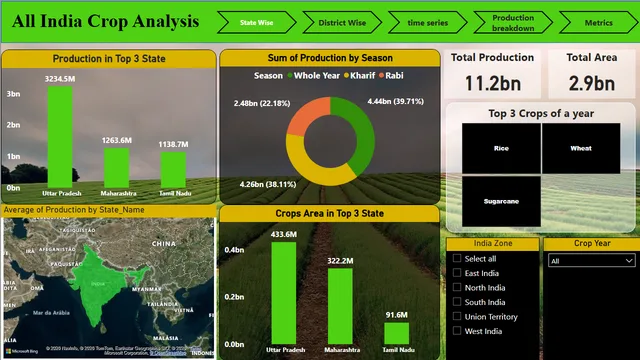Select the Sugarcane tile in Top 3 Crops
This screenshot has width=640, height=360.
(x=501, y=201)
